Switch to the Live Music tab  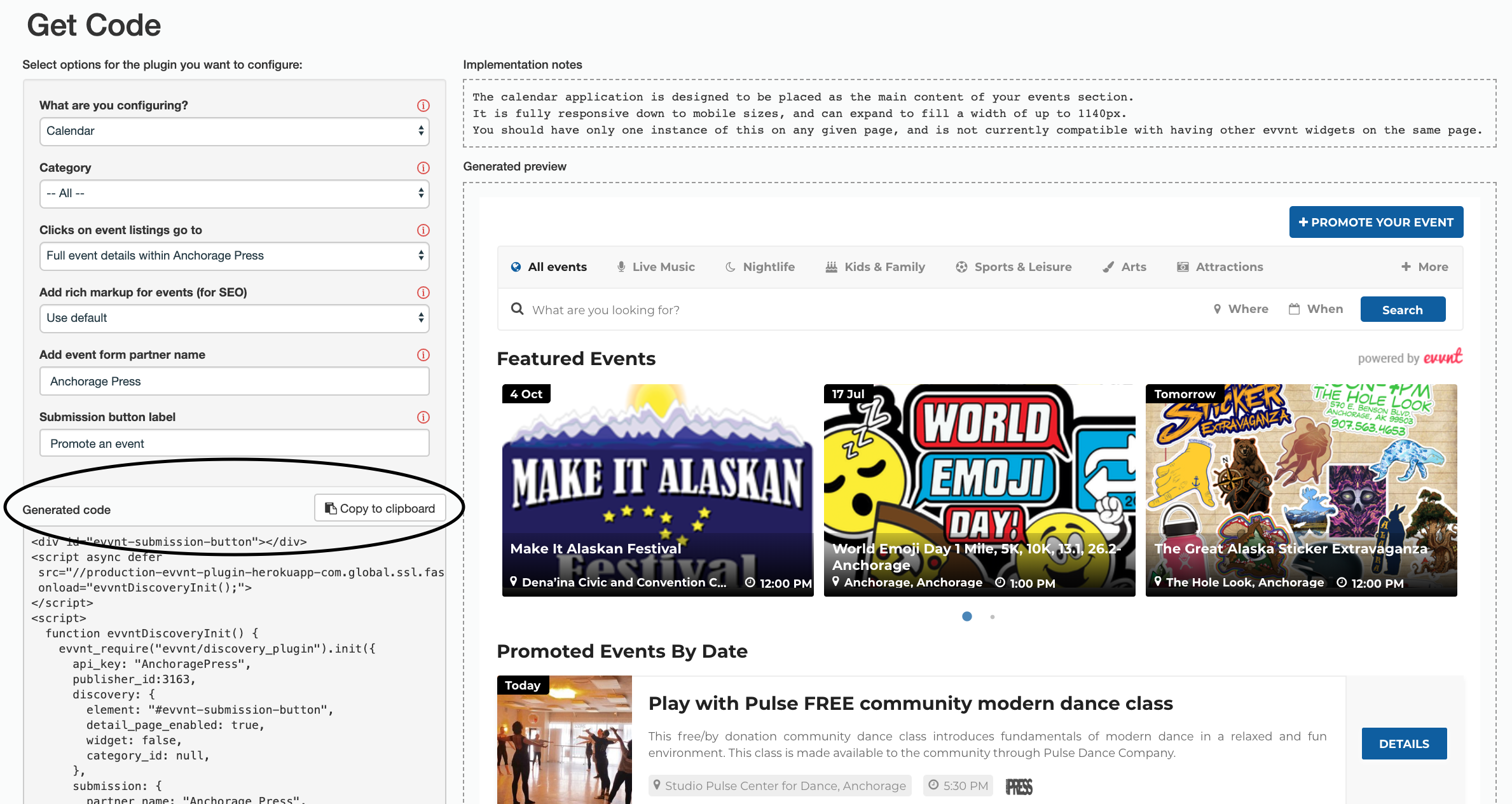[656, 267]
